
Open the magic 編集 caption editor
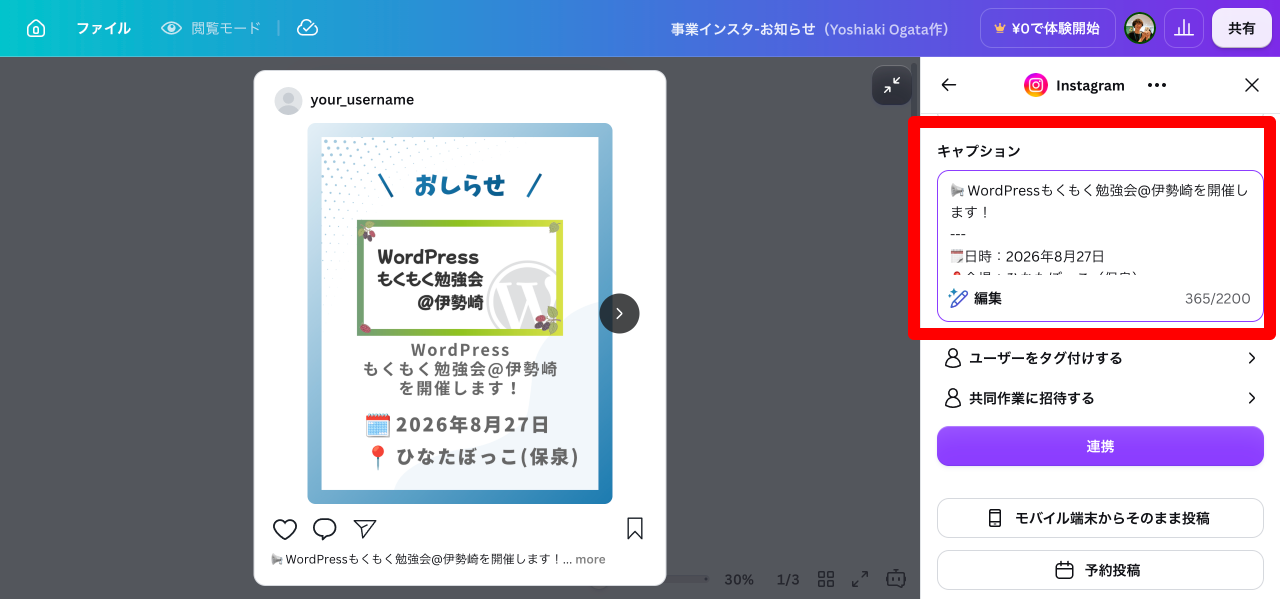975,298
